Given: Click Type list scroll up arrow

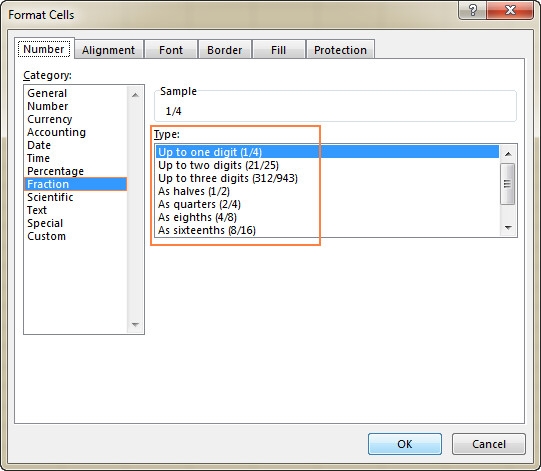Looking at the screenshot, I should pos(508,154).
